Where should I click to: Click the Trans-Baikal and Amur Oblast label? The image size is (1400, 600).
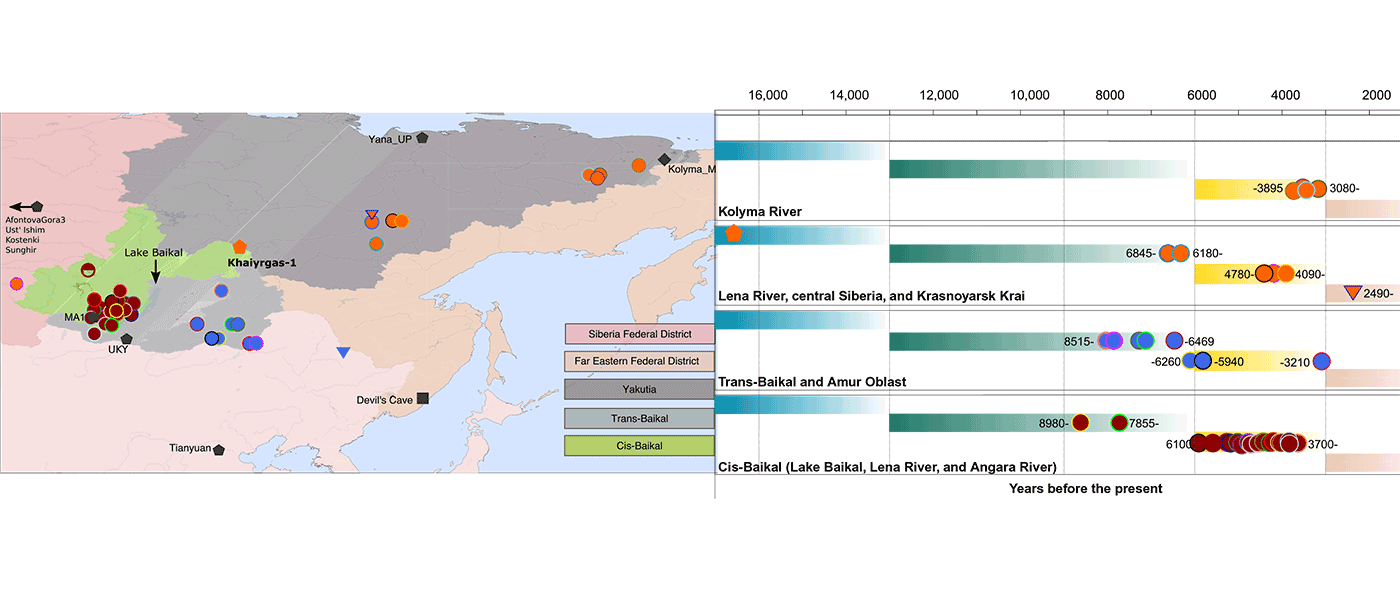(812, 381)
